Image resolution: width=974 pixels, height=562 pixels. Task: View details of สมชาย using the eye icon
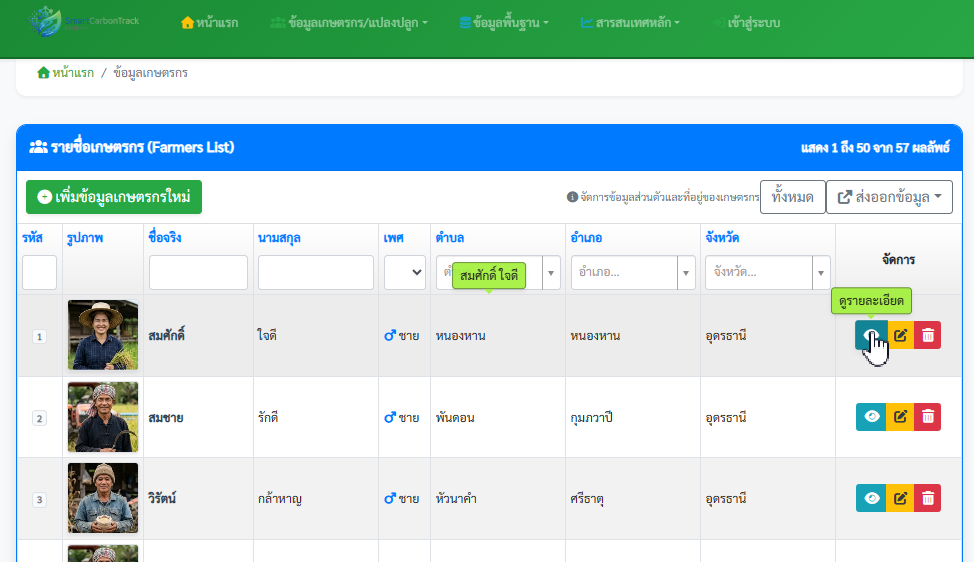(871, 417)
